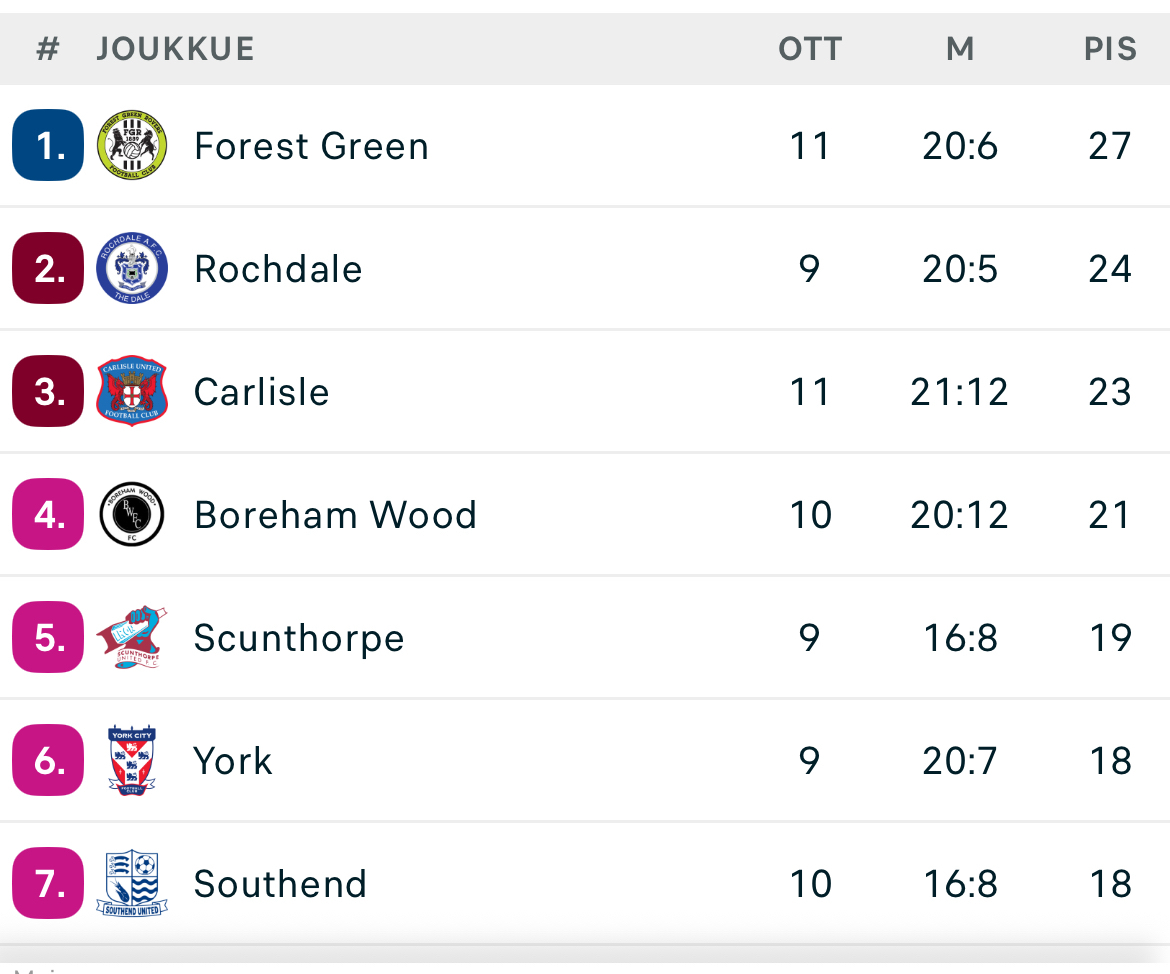
Task: Click the pink position 7 badge
Action: (x=48, y=884)
